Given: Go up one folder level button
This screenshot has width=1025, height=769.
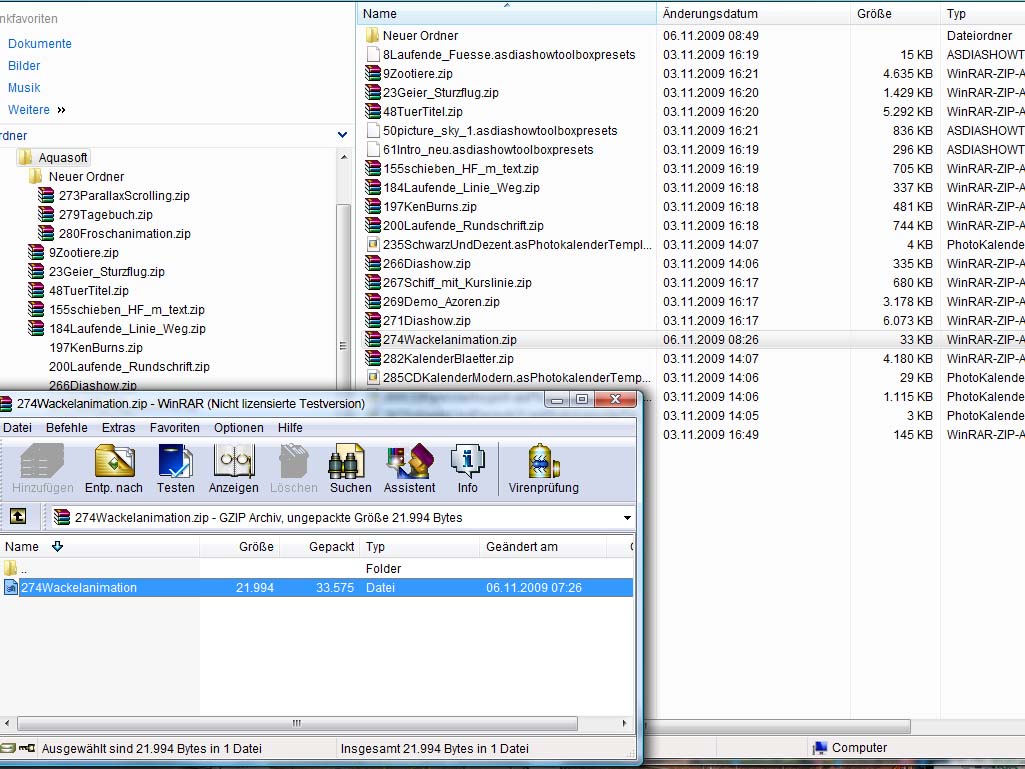Looking at the screenshot, I should coord(18,517).
